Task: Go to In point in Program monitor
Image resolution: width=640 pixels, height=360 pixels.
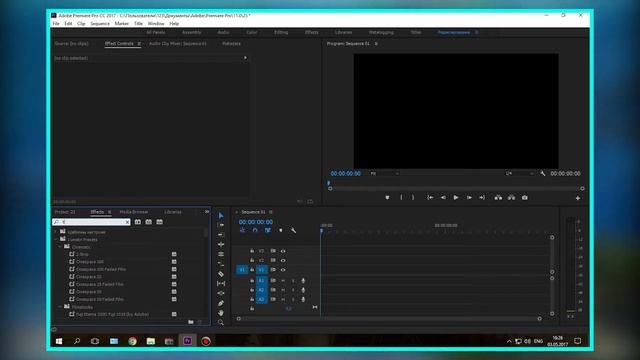Action: [430, 198]
